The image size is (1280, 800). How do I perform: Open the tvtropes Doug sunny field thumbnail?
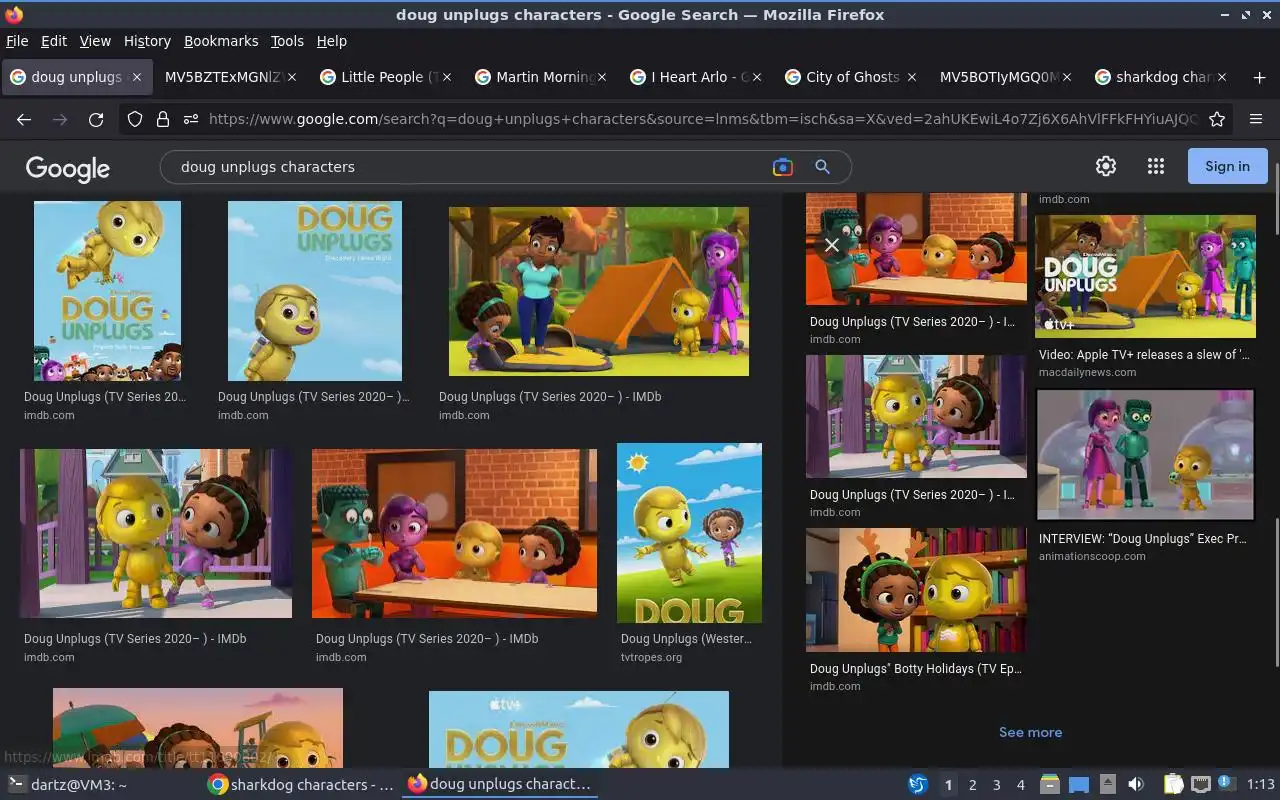click(x=689, y=533)
